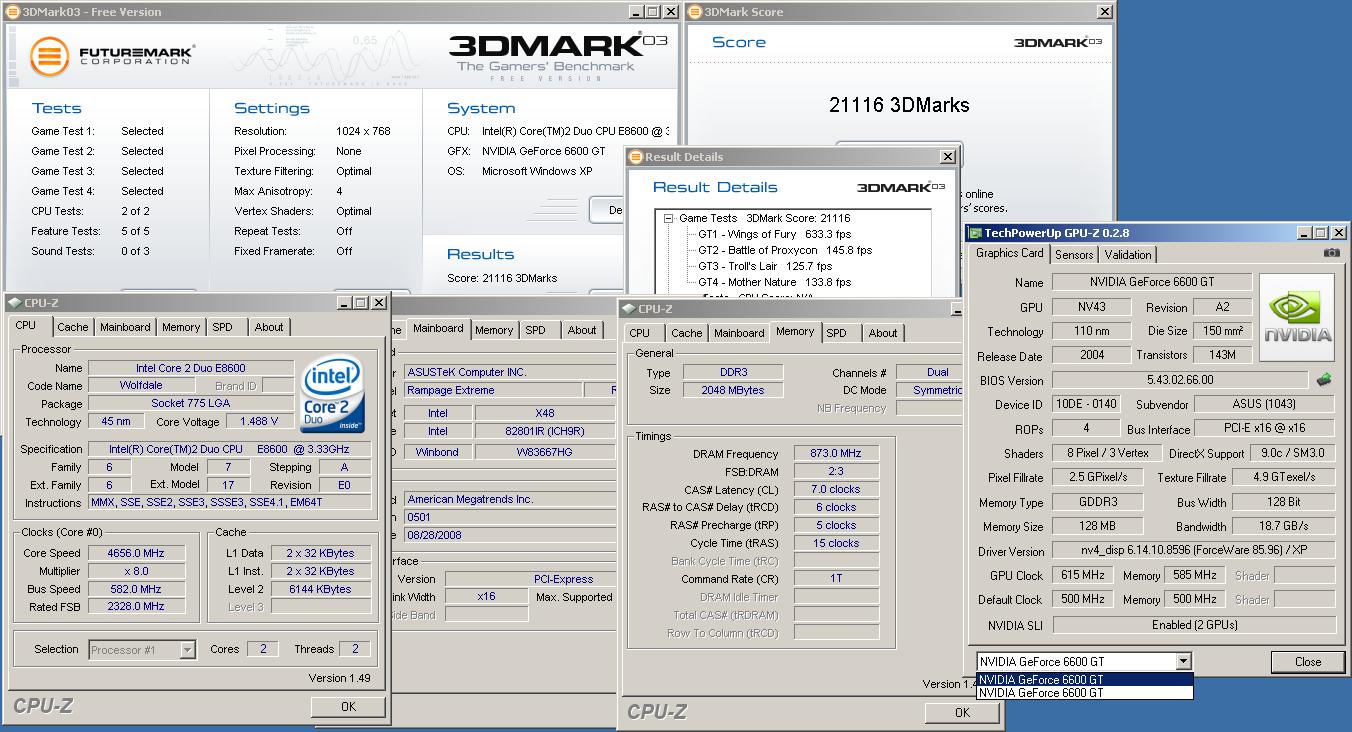The image size is (1352, 732).
Task: Click the Subvendor ASUS (1043) field
Action: click(1264, 404)
